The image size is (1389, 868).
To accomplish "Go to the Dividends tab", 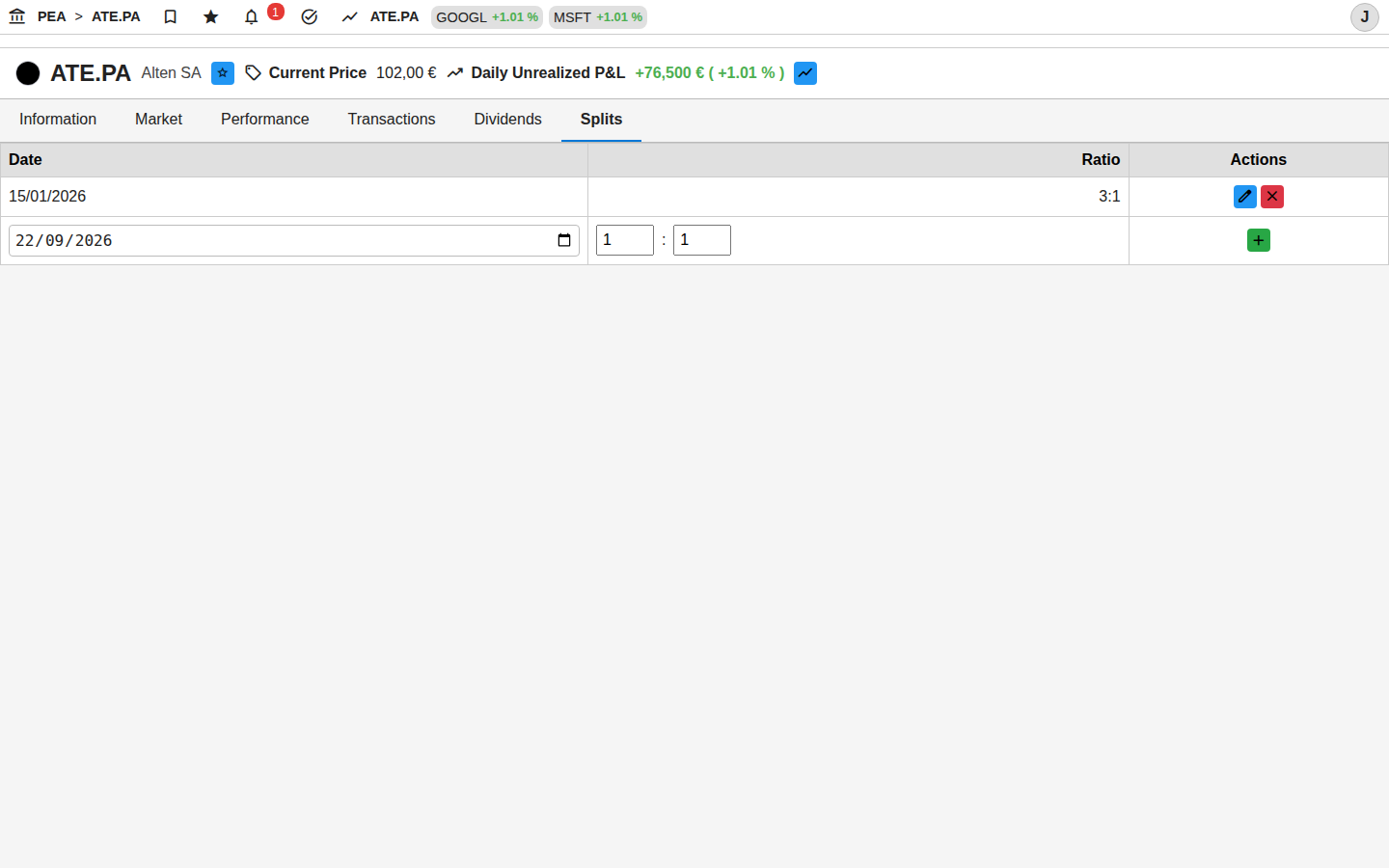I will click(508, 120).
